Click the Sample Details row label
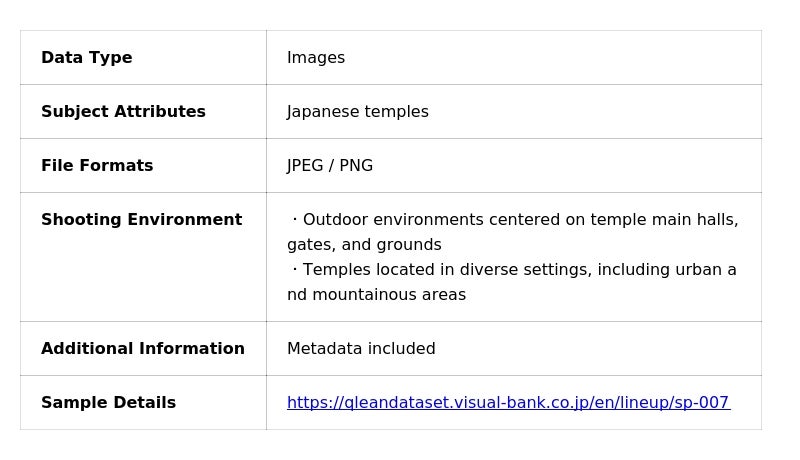 108,403
